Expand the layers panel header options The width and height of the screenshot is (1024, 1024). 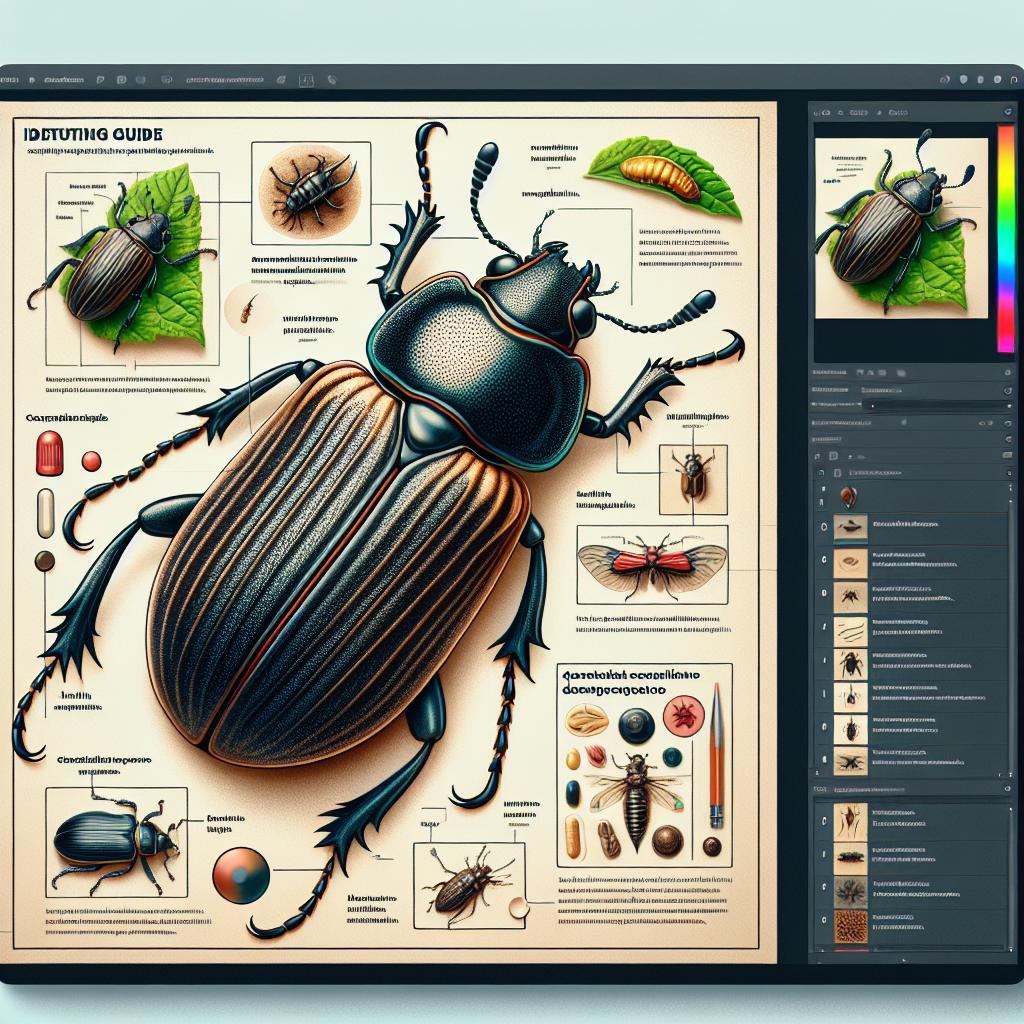(x=1006, y=438)
